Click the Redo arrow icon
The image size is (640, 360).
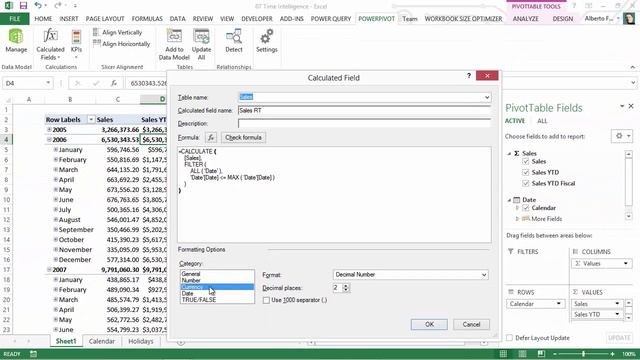(58, 6)
